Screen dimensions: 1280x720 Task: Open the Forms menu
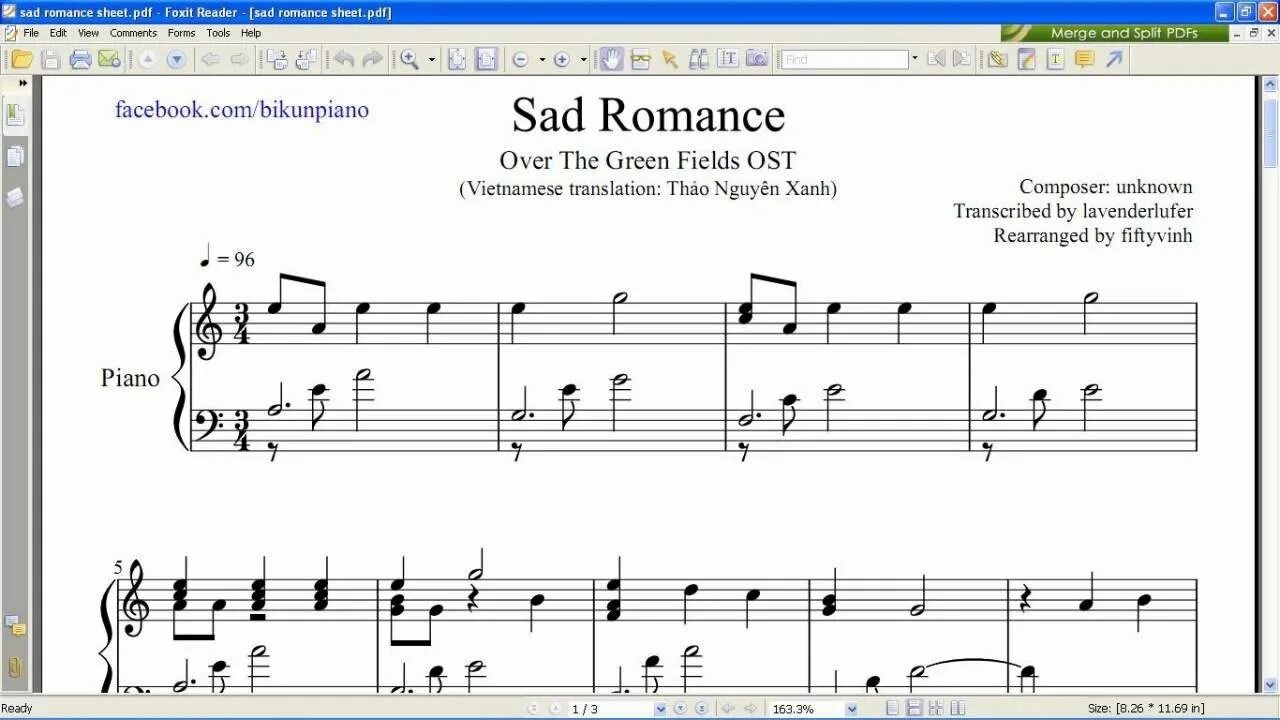coord(182,33)
